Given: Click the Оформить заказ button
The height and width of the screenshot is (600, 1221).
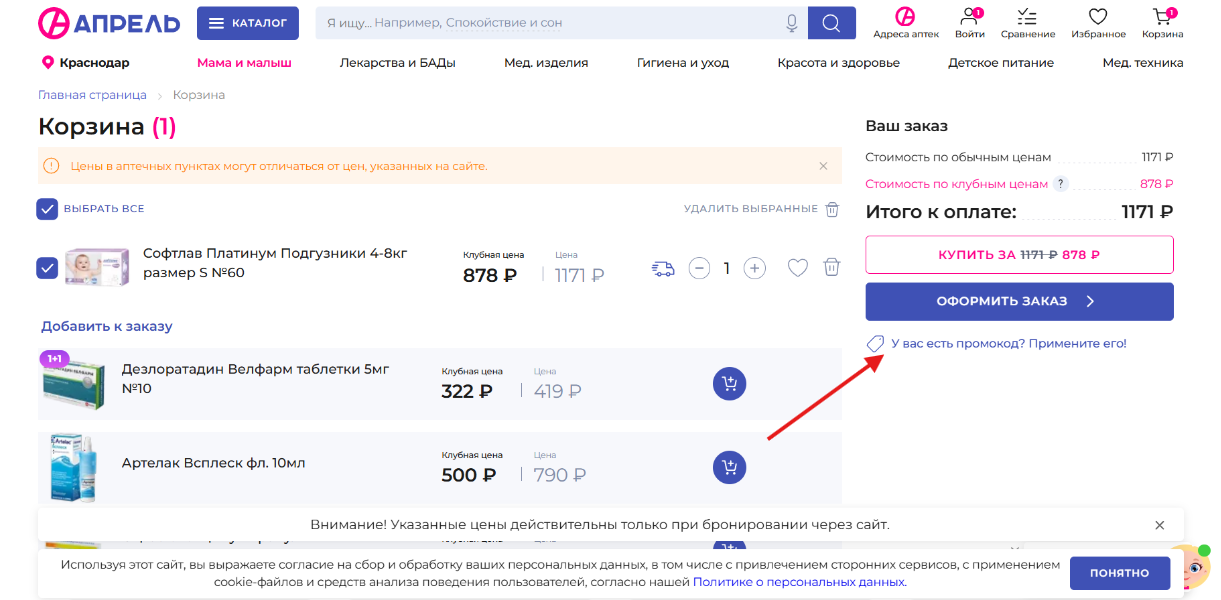Looking at the screenshot, I should (1019, 301).
